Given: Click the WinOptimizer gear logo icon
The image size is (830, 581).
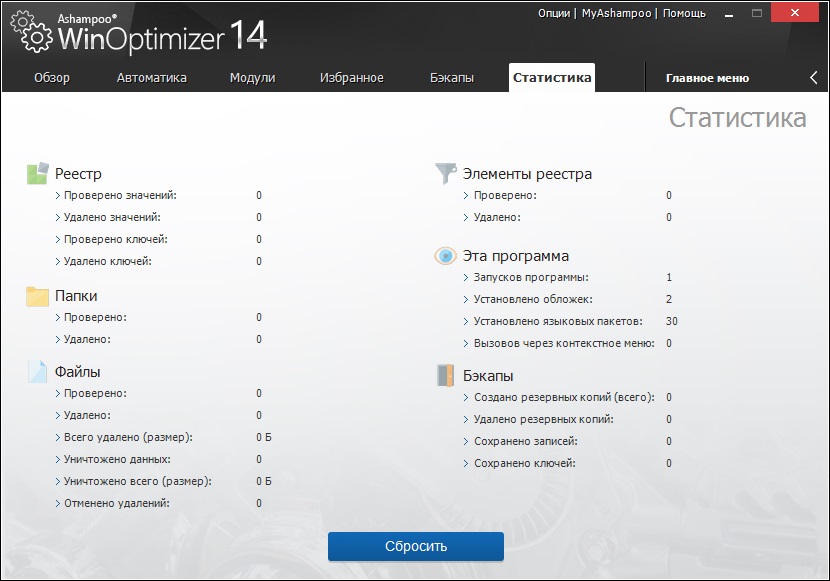Looking at the screenshot, I should pyautogui.click(x=32, y=33).
